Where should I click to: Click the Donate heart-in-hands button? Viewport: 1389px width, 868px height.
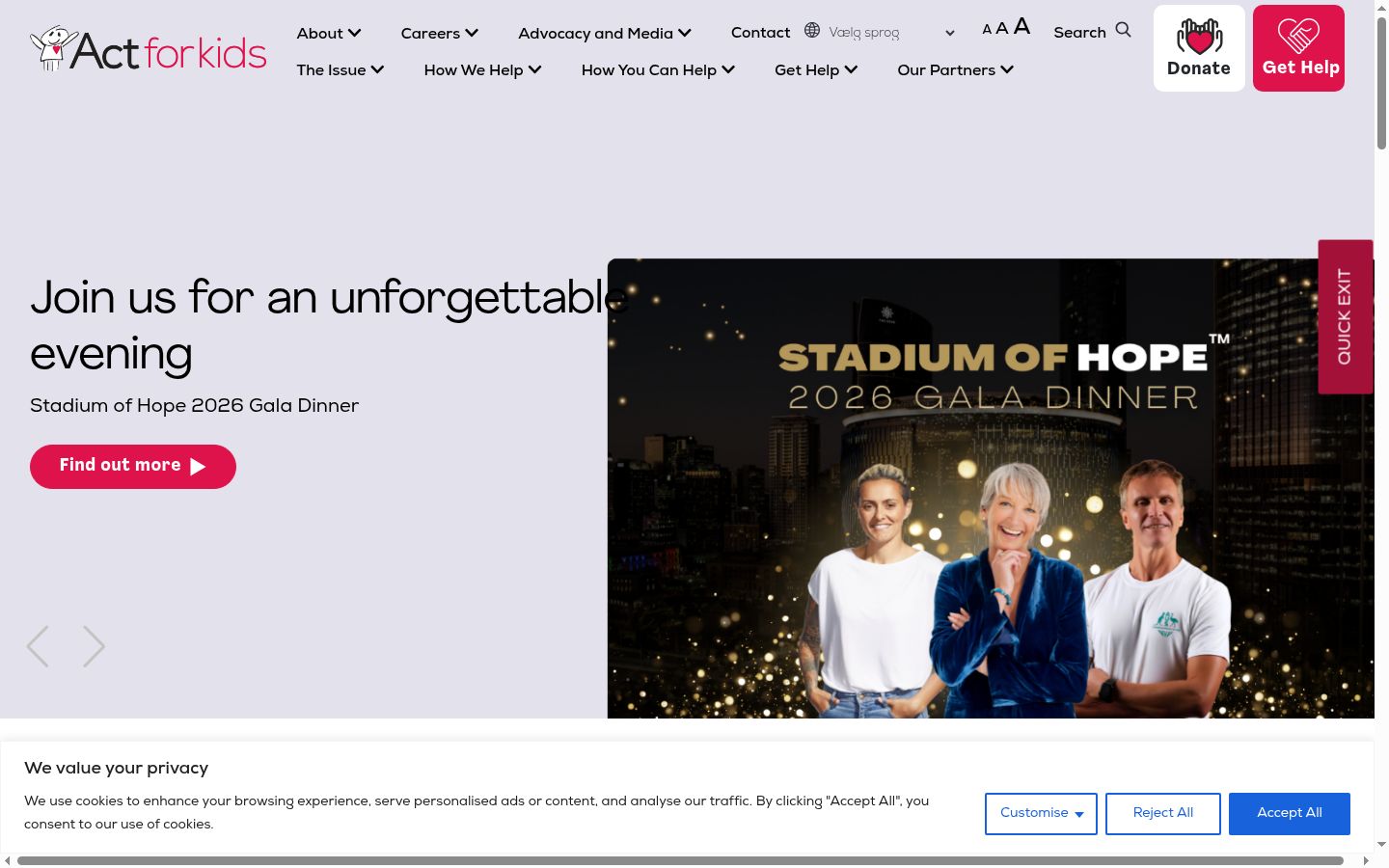[x=1199, y=48]
